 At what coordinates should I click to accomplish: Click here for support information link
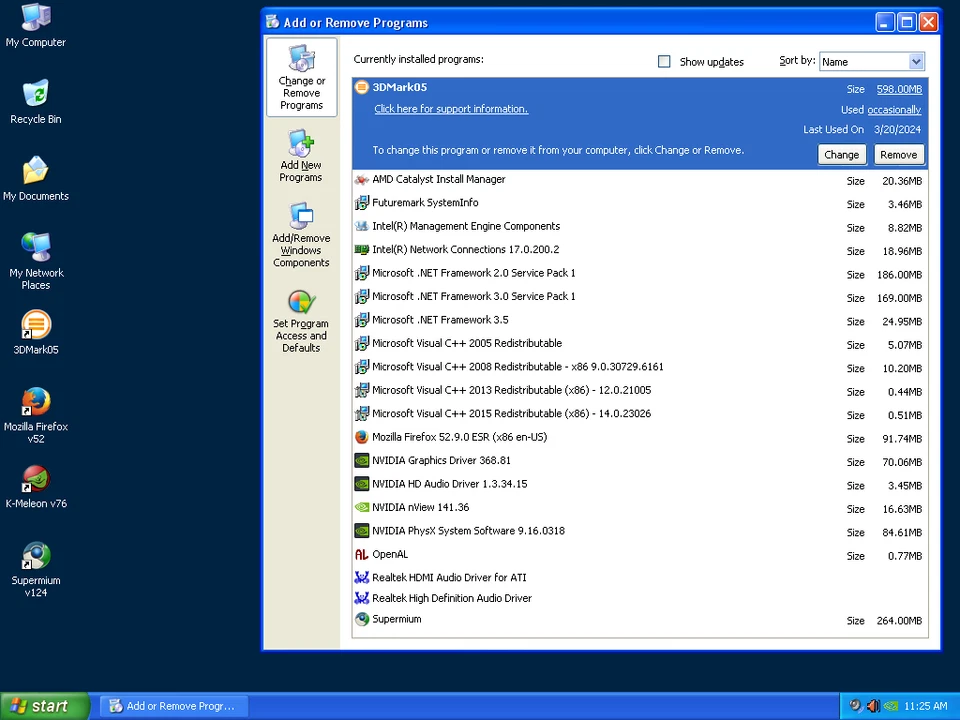coord(450,109)
